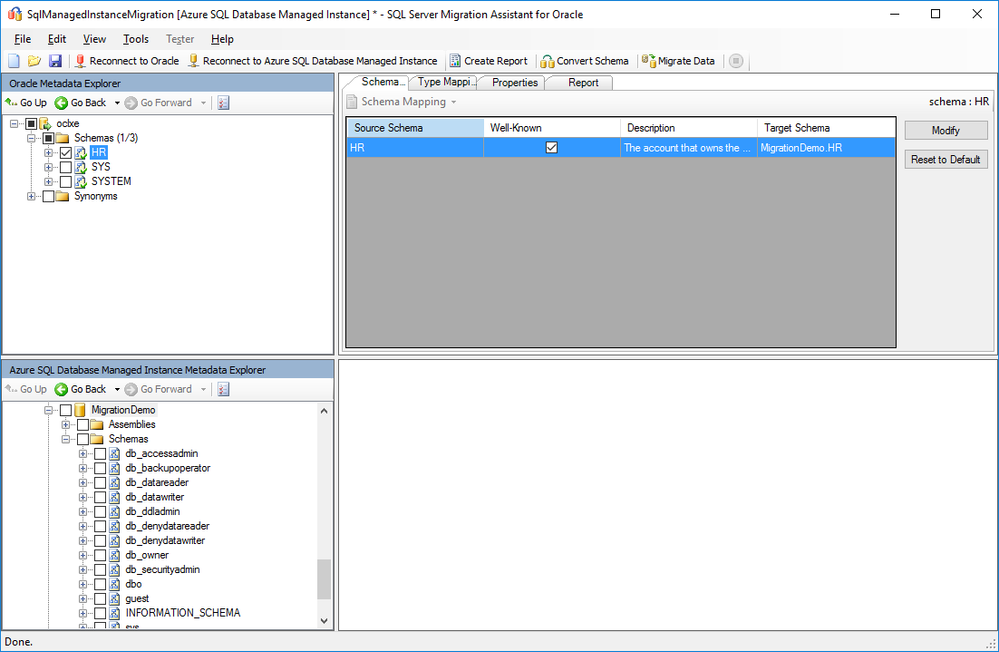This screenshot has height=652, width=999.
Task: Check the MigrationDemo database checkbox
Action: (66, 410)
